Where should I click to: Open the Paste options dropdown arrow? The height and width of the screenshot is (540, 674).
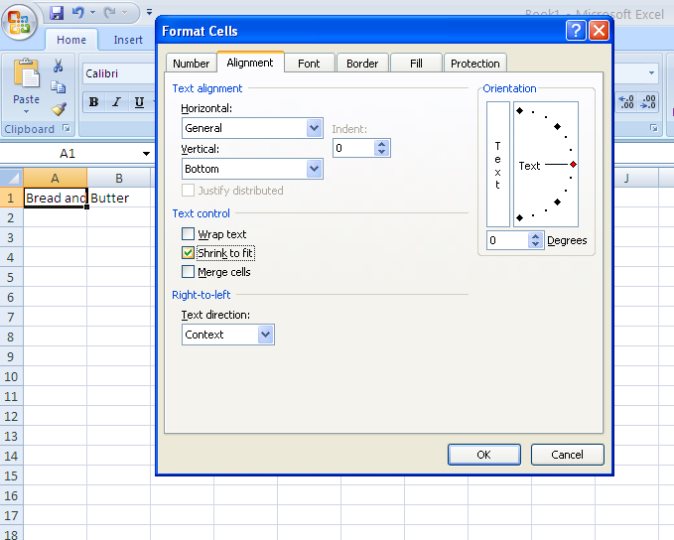26,112
